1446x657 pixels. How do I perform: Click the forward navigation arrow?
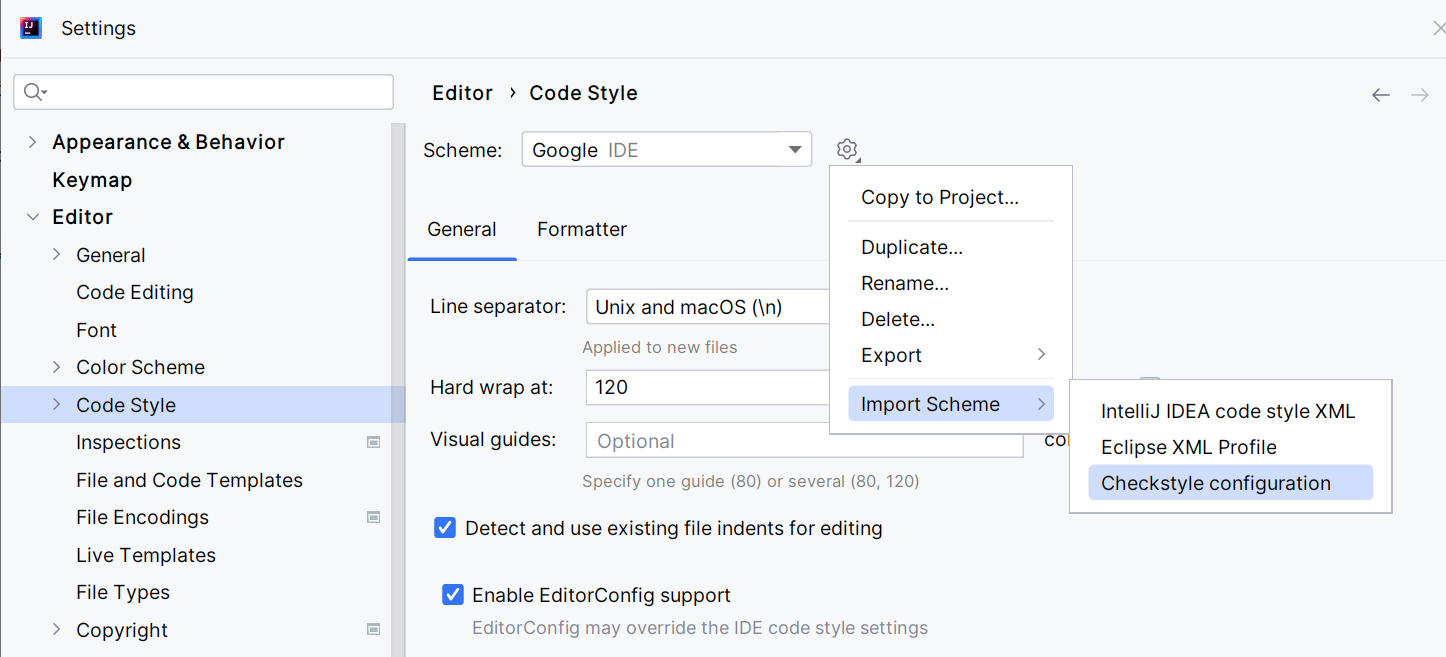click(x=1419, y=95)
